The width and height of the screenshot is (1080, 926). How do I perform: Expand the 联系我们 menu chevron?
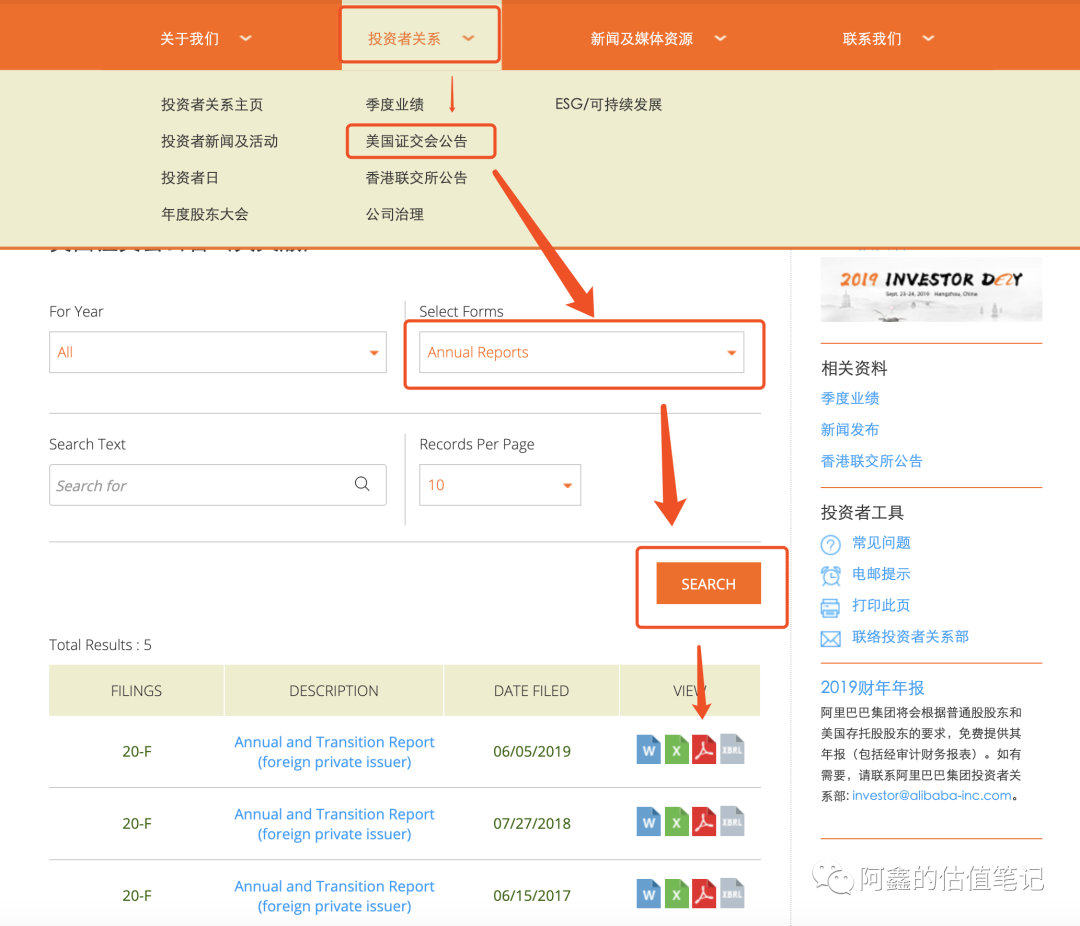point(928,39)
